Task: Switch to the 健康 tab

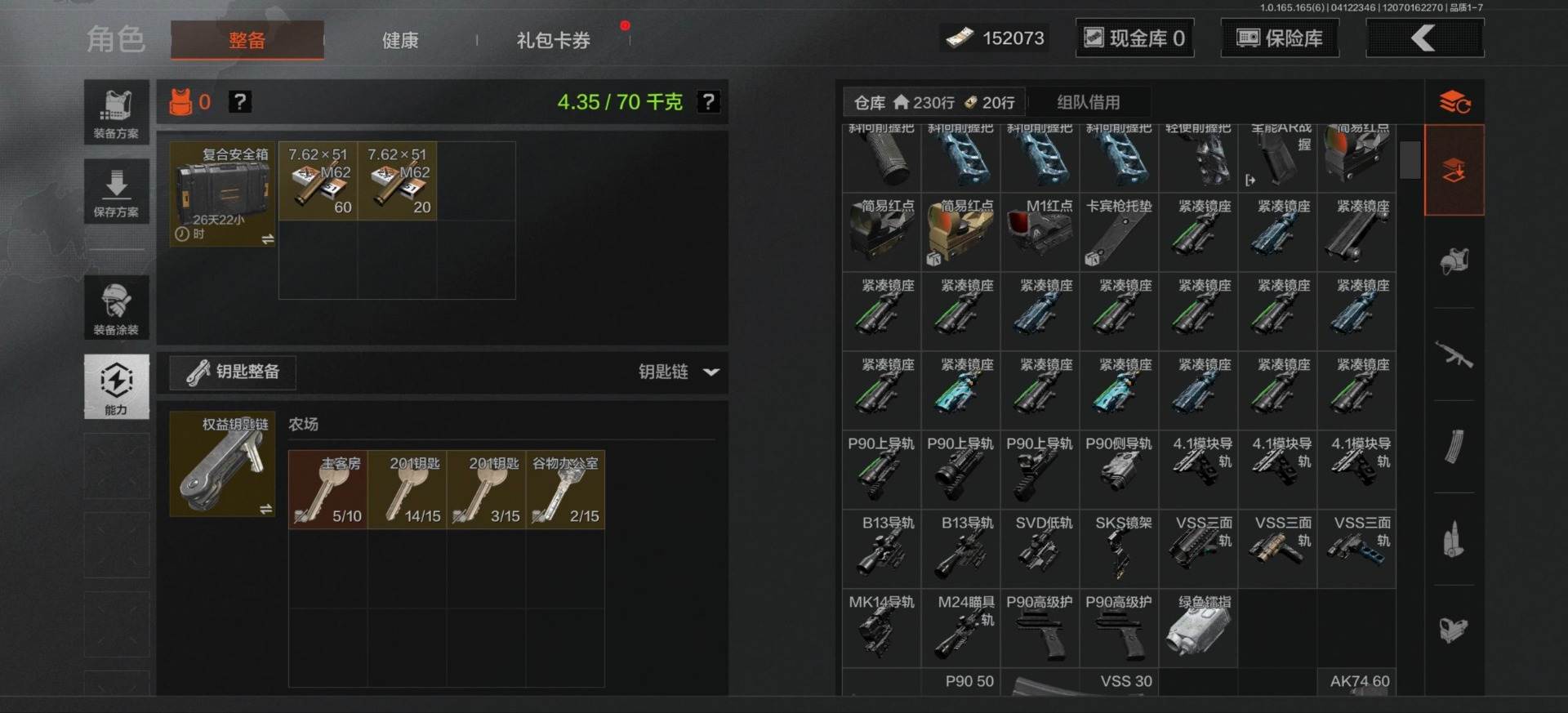Action: click(x=400, y=40)
